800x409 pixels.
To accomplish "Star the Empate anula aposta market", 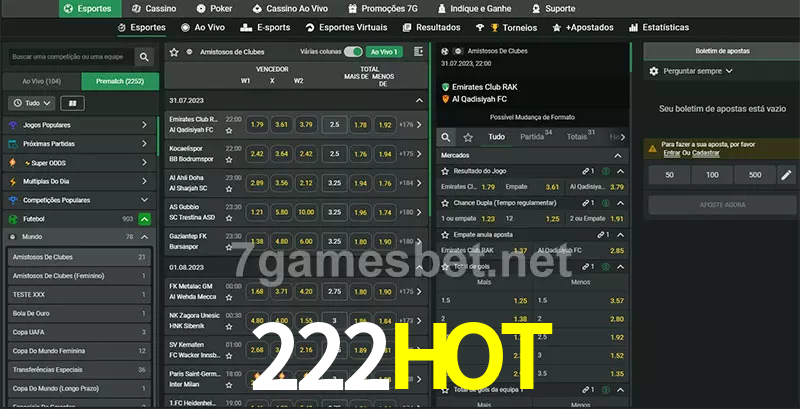I will [444, 235].
